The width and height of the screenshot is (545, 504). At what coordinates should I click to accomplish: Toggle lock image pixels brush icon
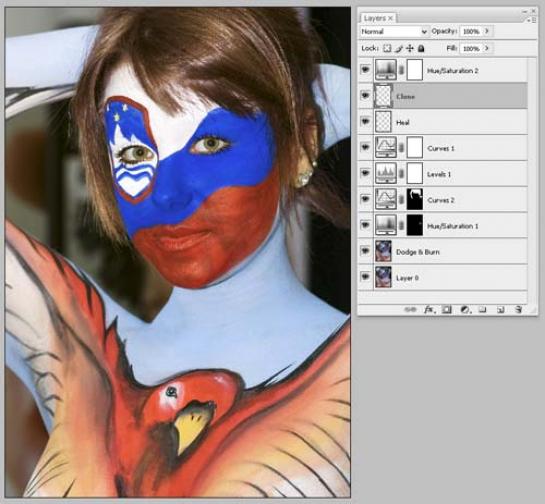coord(399,48)
